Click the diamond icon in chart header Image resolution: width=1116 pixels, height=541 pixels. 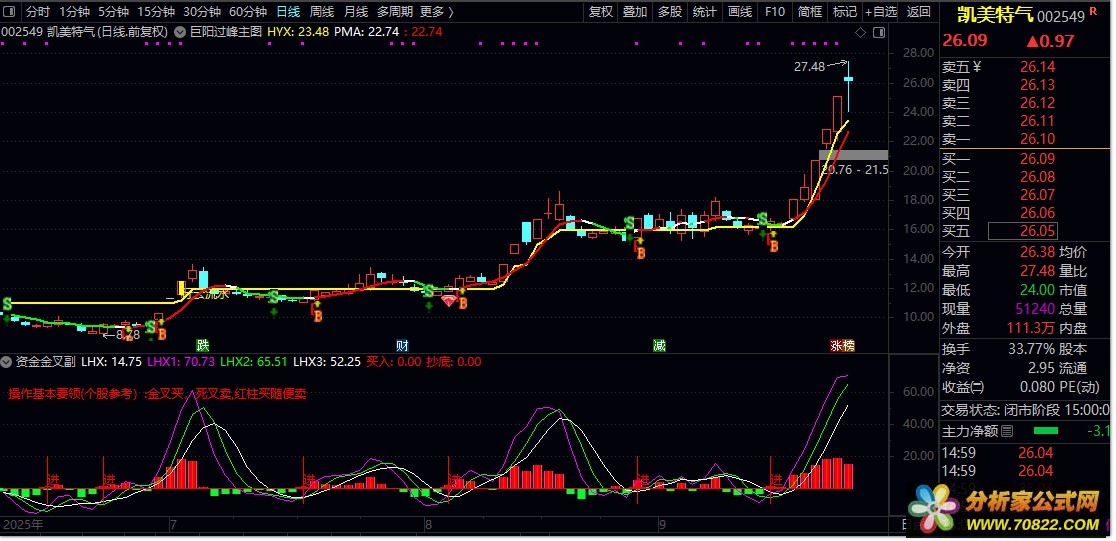860,32
